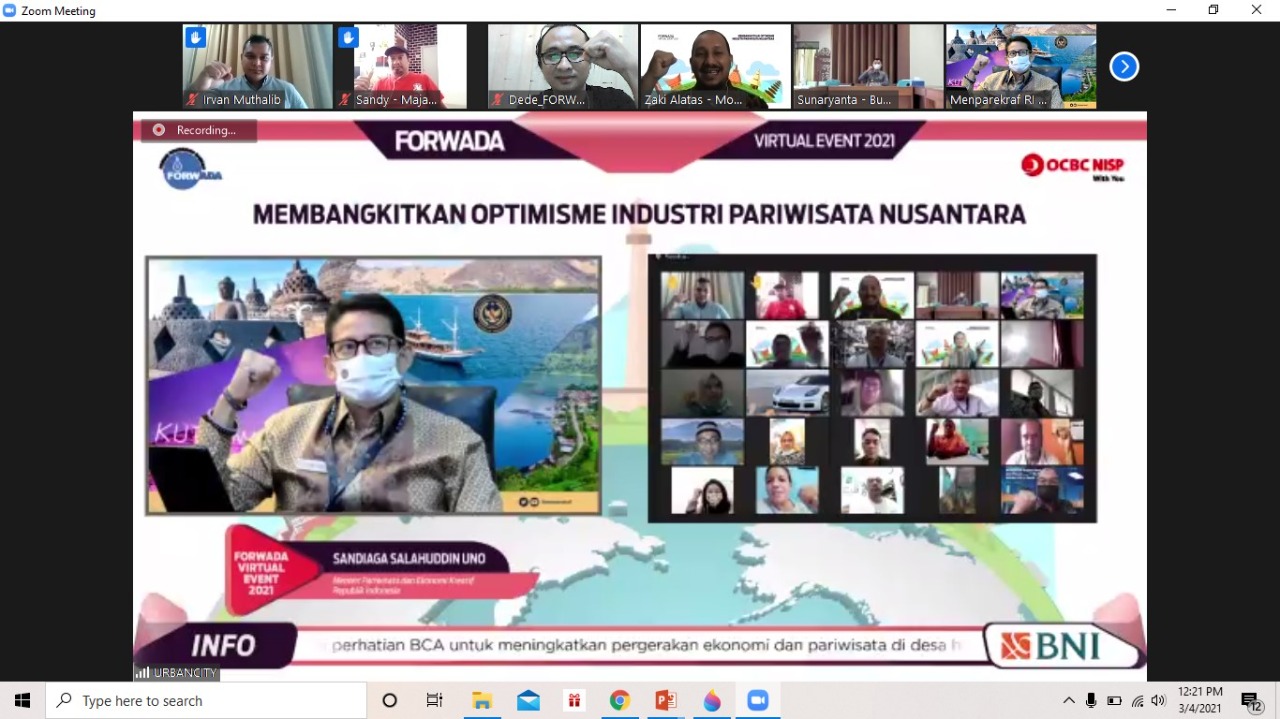Click the raised hand icon on Sandy's video tile
The height and width of the screenshot is (719, 1280).
point(348,36)
